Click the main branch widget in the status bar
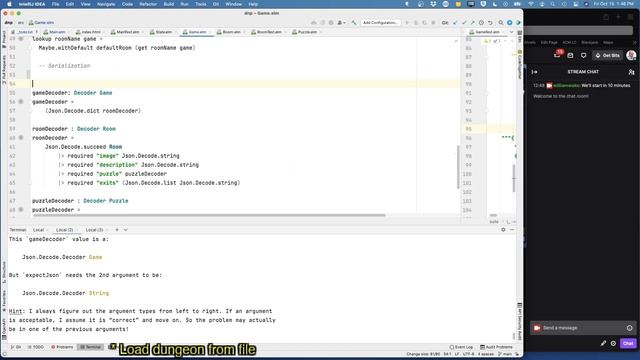The width and height of the screenshot is (640, 360). click(505, 354)
